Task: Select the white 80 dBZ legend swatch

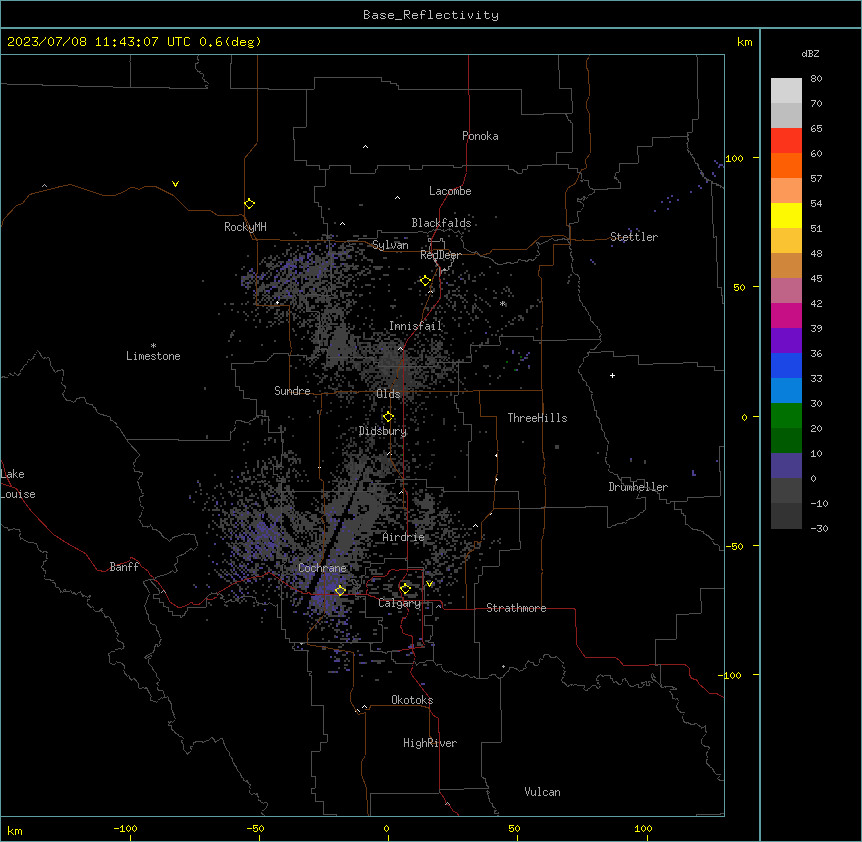Action: pyautogui.click(x=786, y=91)
